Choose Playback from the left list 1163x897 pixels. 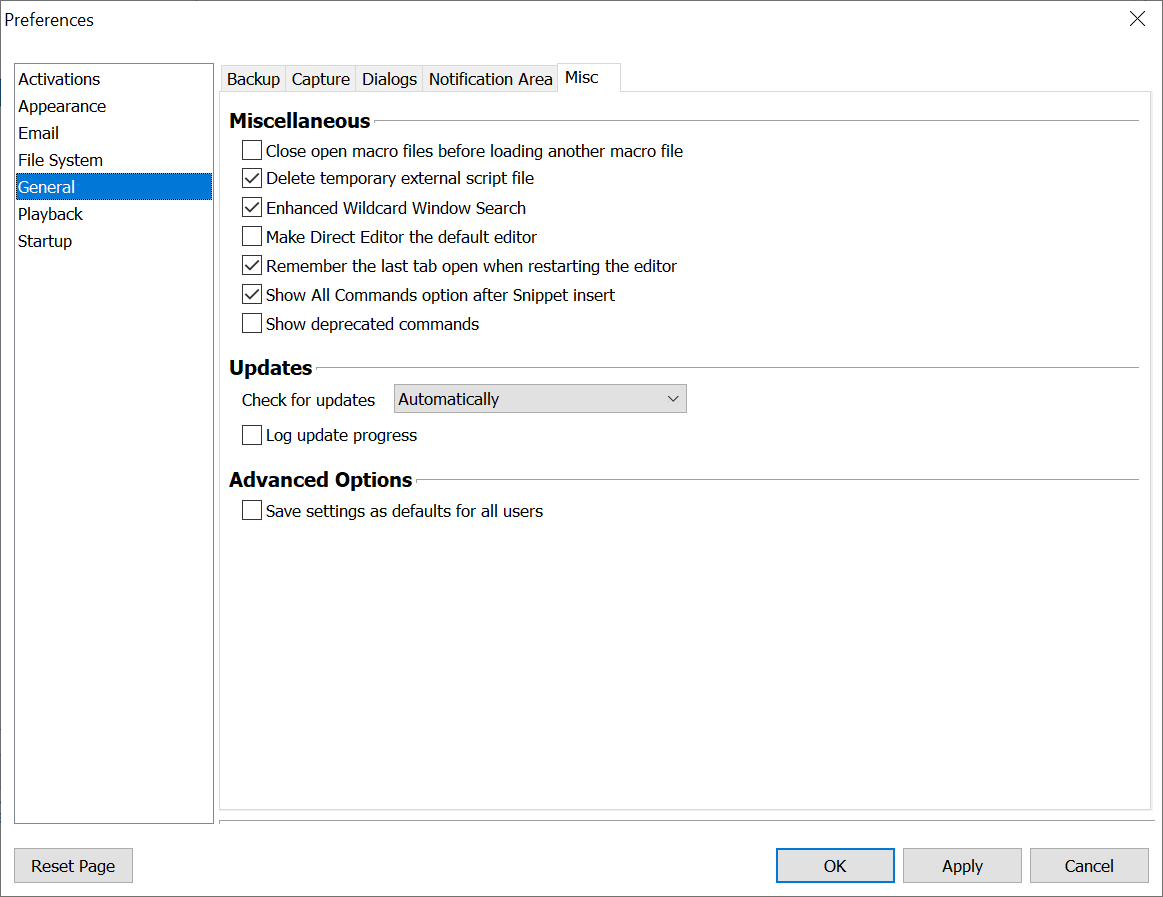(x=50, y=214)
